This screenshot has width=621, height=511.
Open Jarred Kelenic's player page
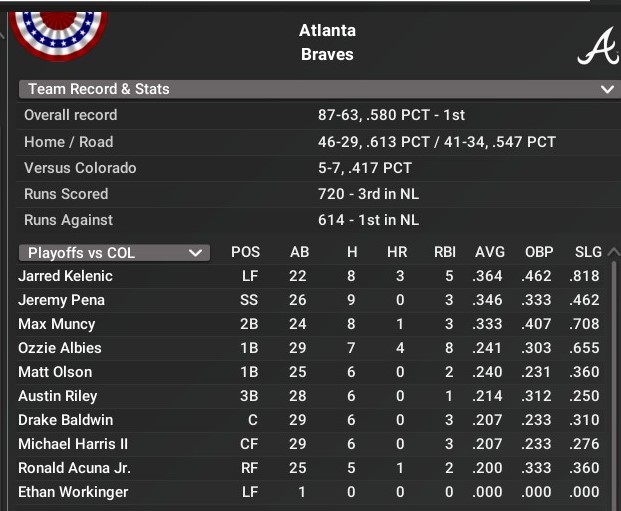pos(66,276)
